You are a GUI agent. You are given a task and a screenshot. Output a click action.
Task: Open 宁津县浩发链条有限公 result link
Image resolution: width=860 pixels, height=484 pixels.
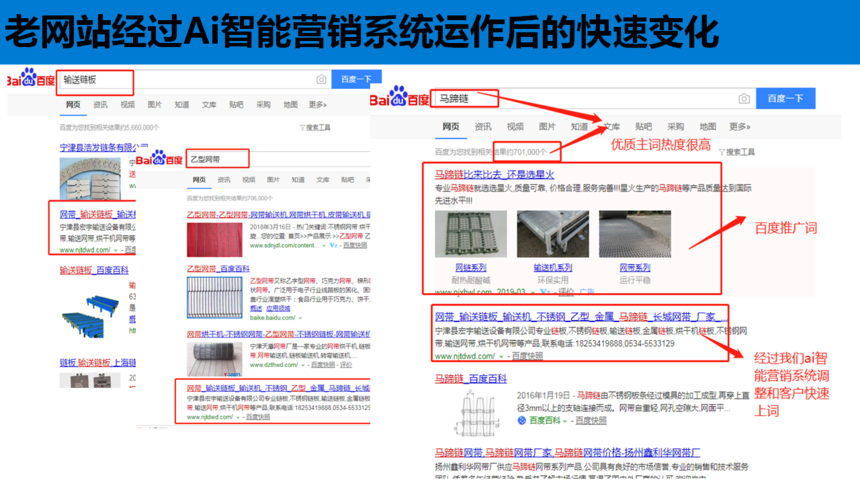click(x=104, y=148)
